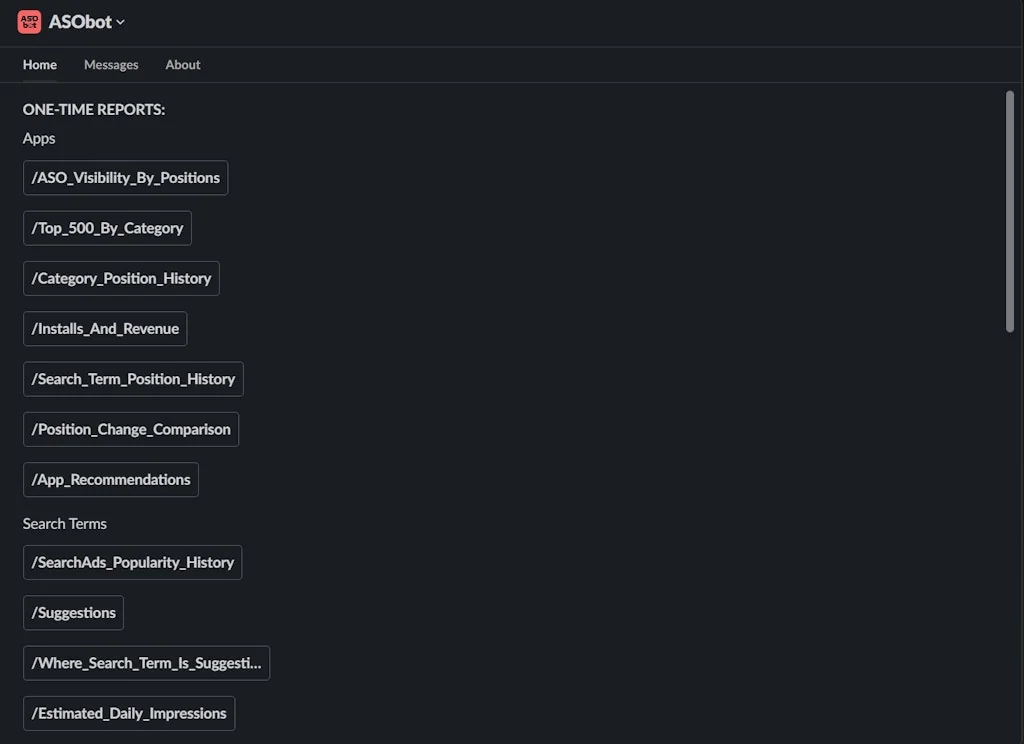1024x744 pixels.
Task: Click the ASObot app icon
Action: tap(29, 21)
